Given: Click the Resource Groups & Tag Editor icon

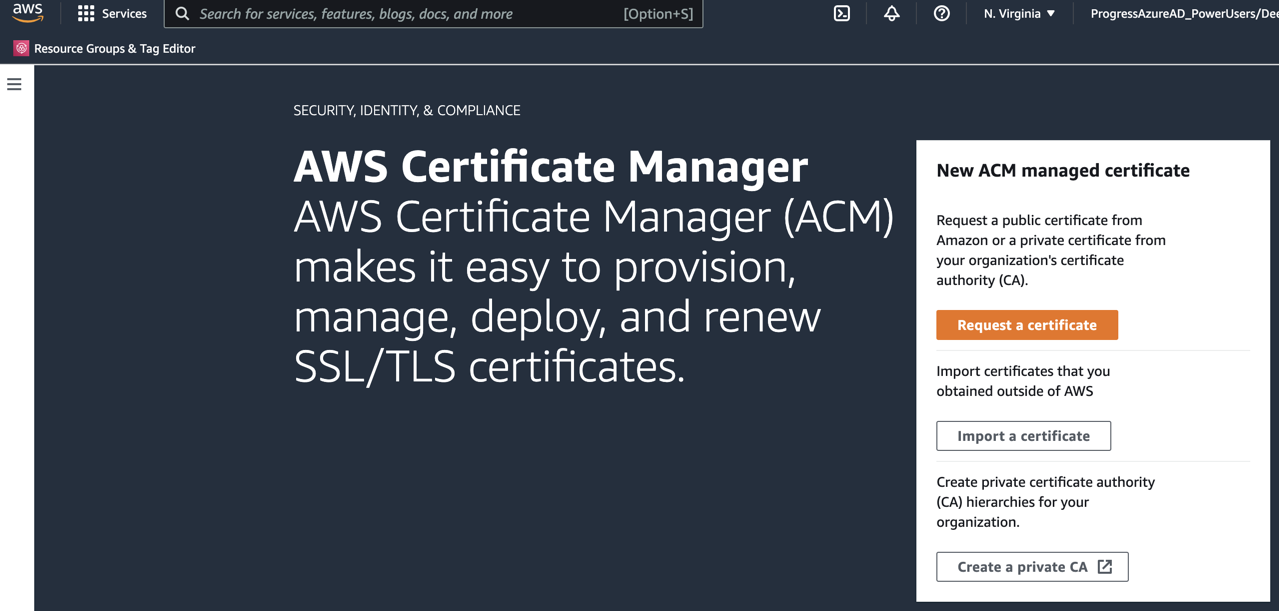Looking at the screenshot, I should [x=20, y=47].
